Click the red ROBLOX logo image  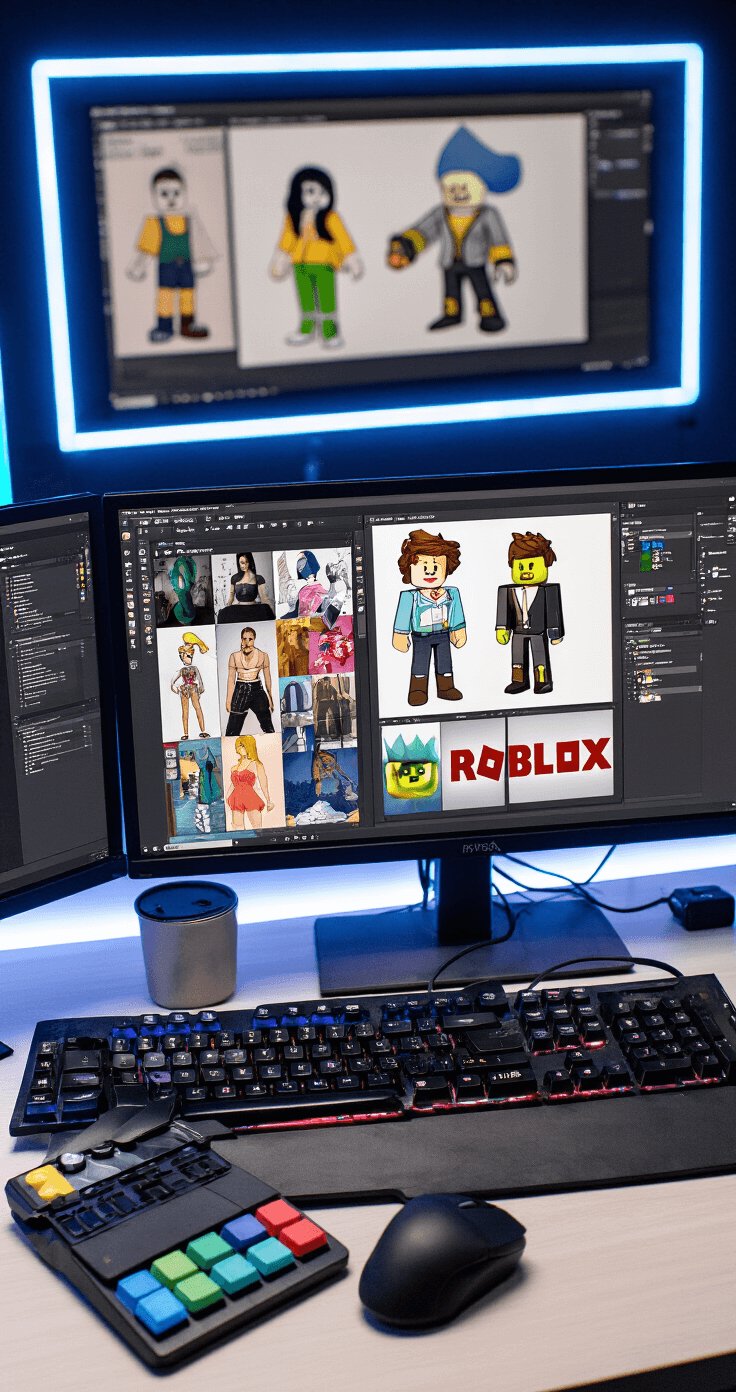[530, 760]
